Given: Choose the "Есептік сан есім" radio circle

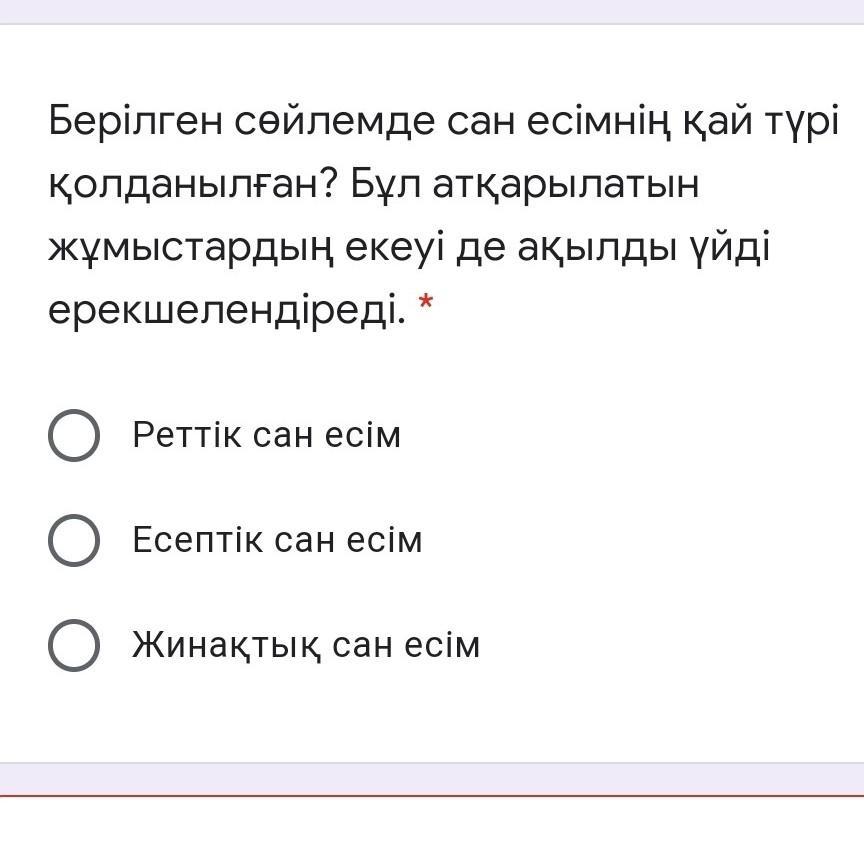Looking at the screenshot, I should [74, 541].
